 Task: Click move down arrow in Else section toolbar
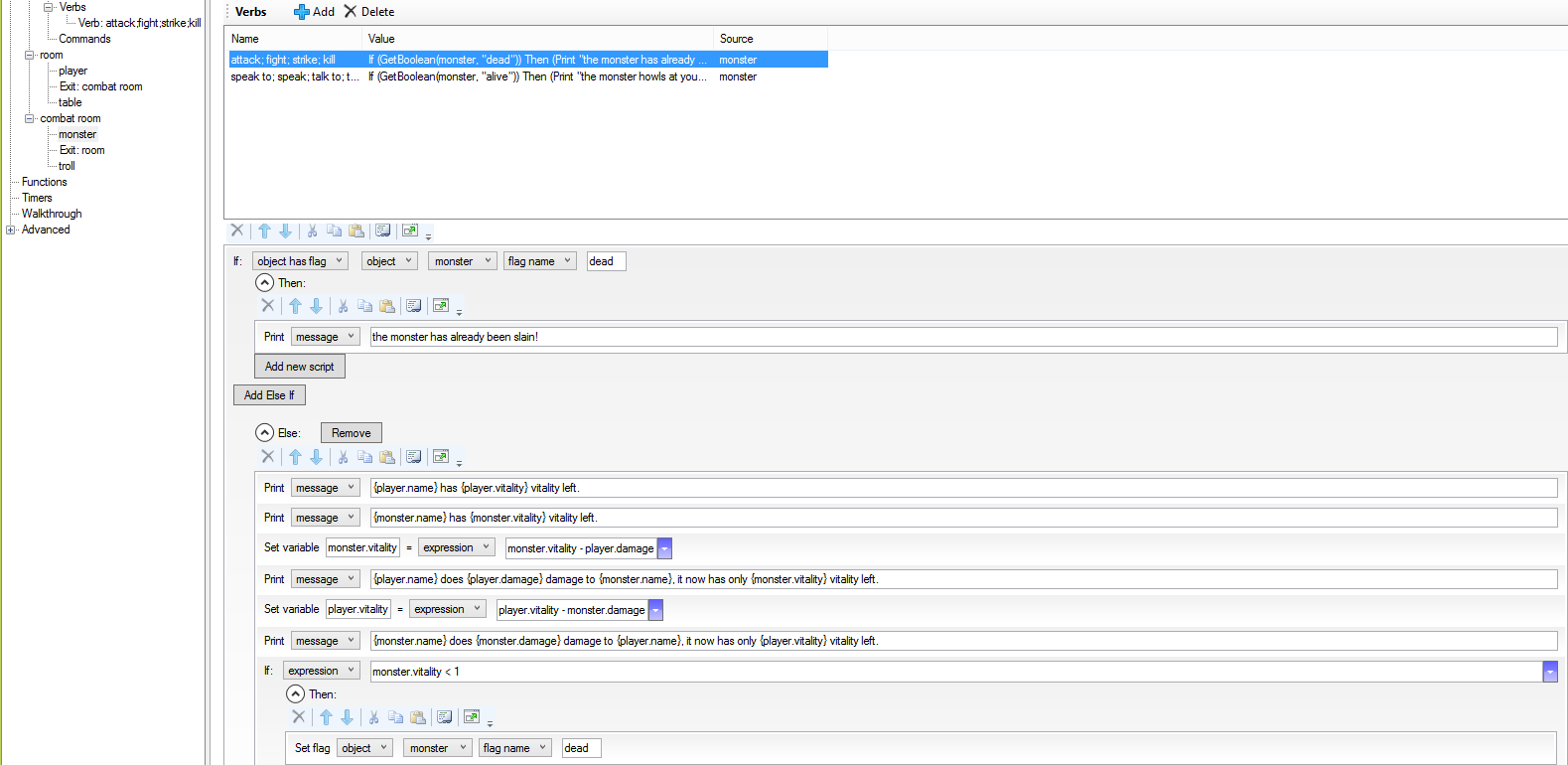tap(316, 457)
